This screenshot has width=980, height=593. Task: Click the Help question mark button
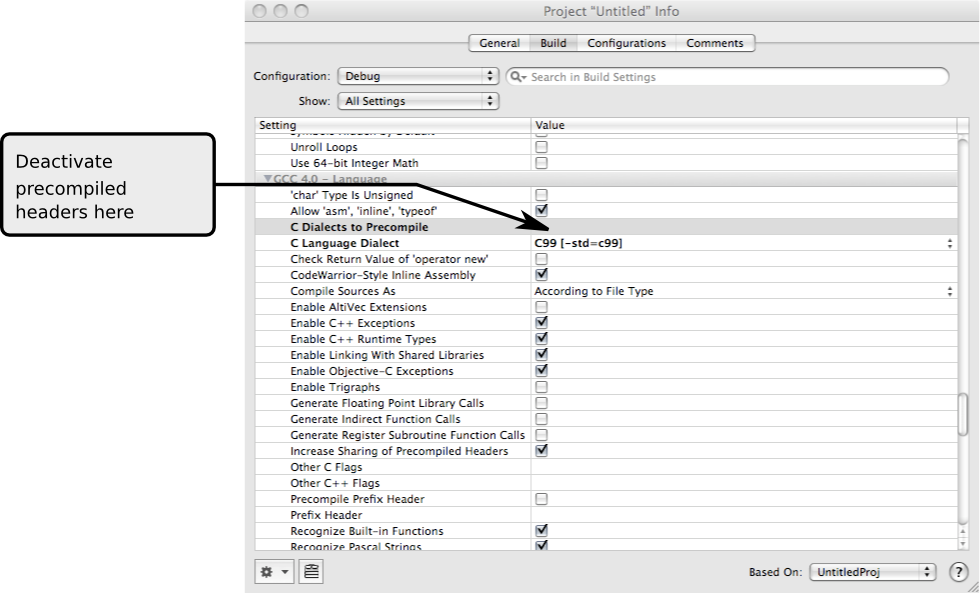[957, 571]
